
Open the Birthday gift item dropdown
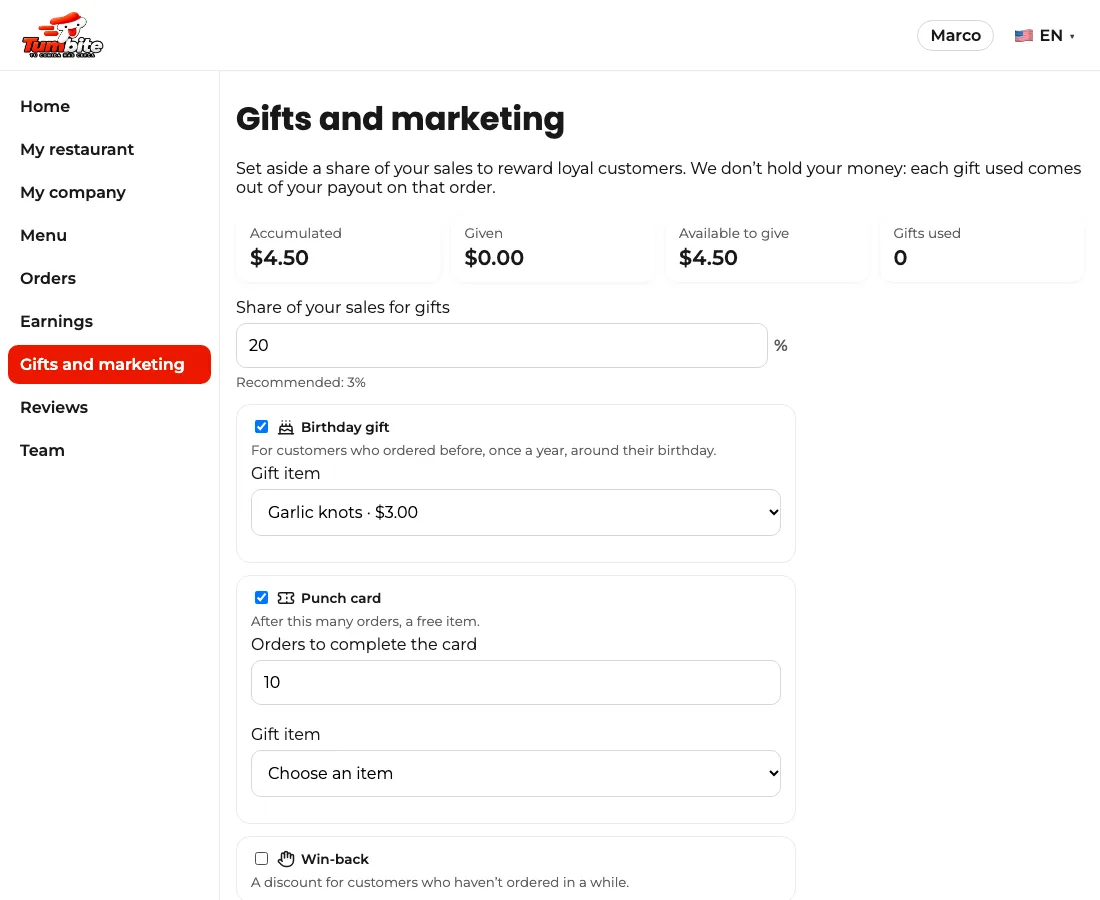(x=516, y=512)
